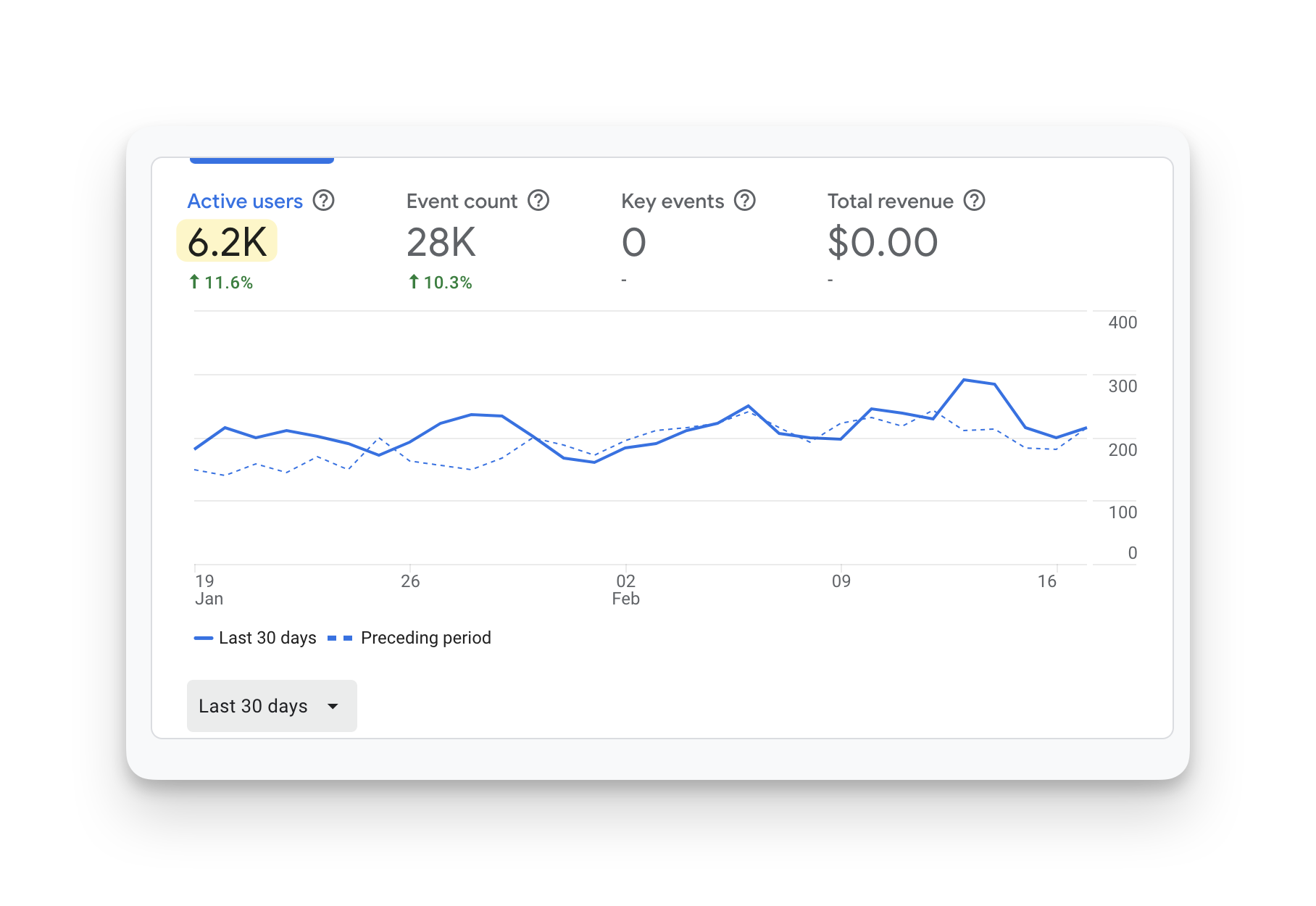Click the solid line legend icon
Viewport: 1316px width, 906px height.
click(x=203, y=638)
